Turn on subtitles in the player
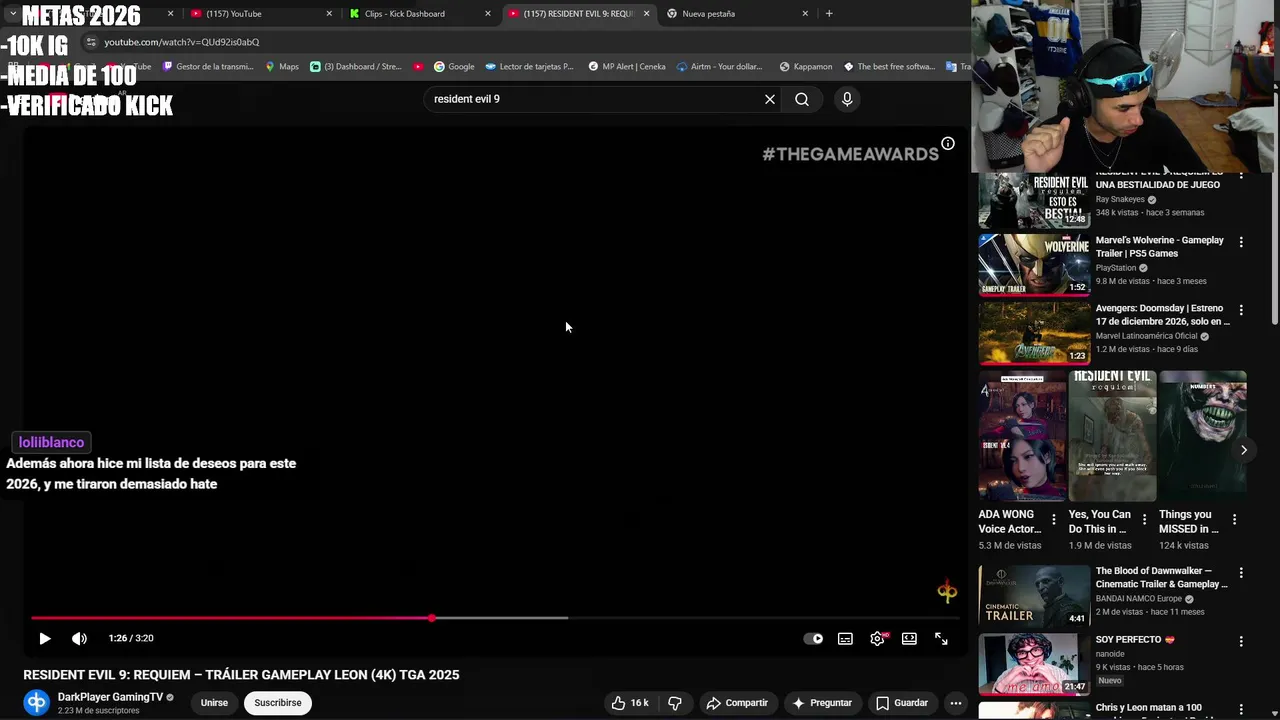 pos(845,639)
